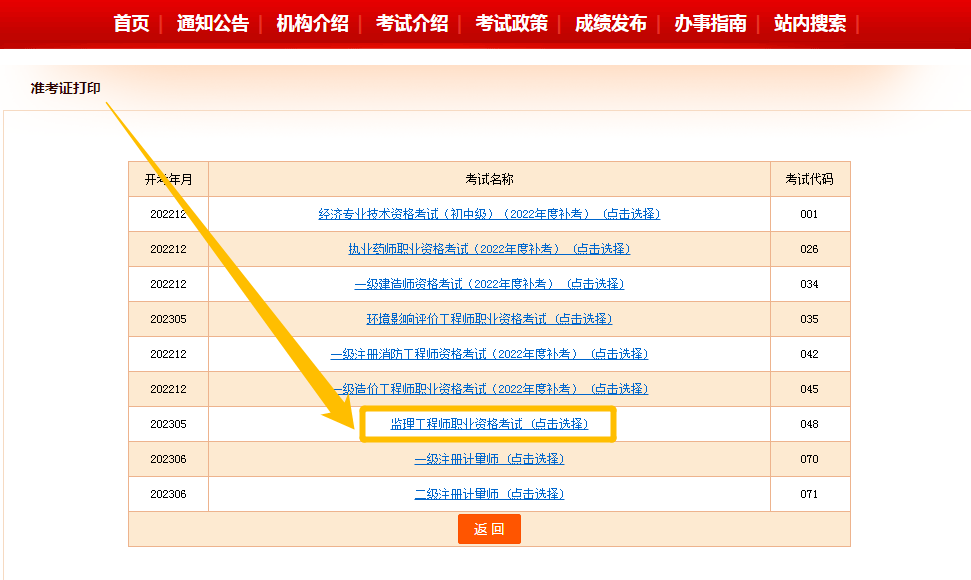971x580 pixels.
Task: Click exam code 048 cell
Action: click(x=809, y=424)
